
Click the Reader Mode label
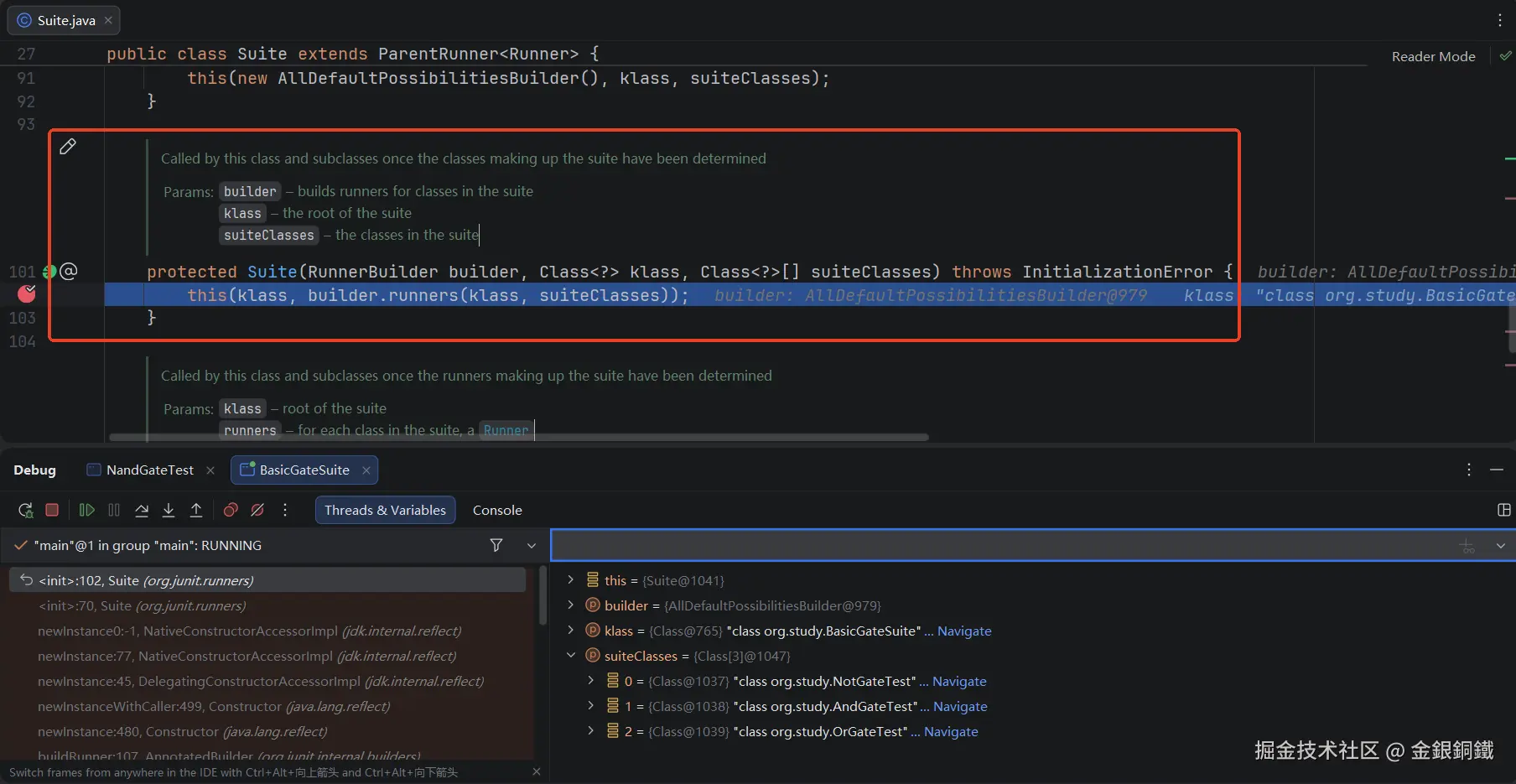pyautogui.click(x=1433, y=56)
